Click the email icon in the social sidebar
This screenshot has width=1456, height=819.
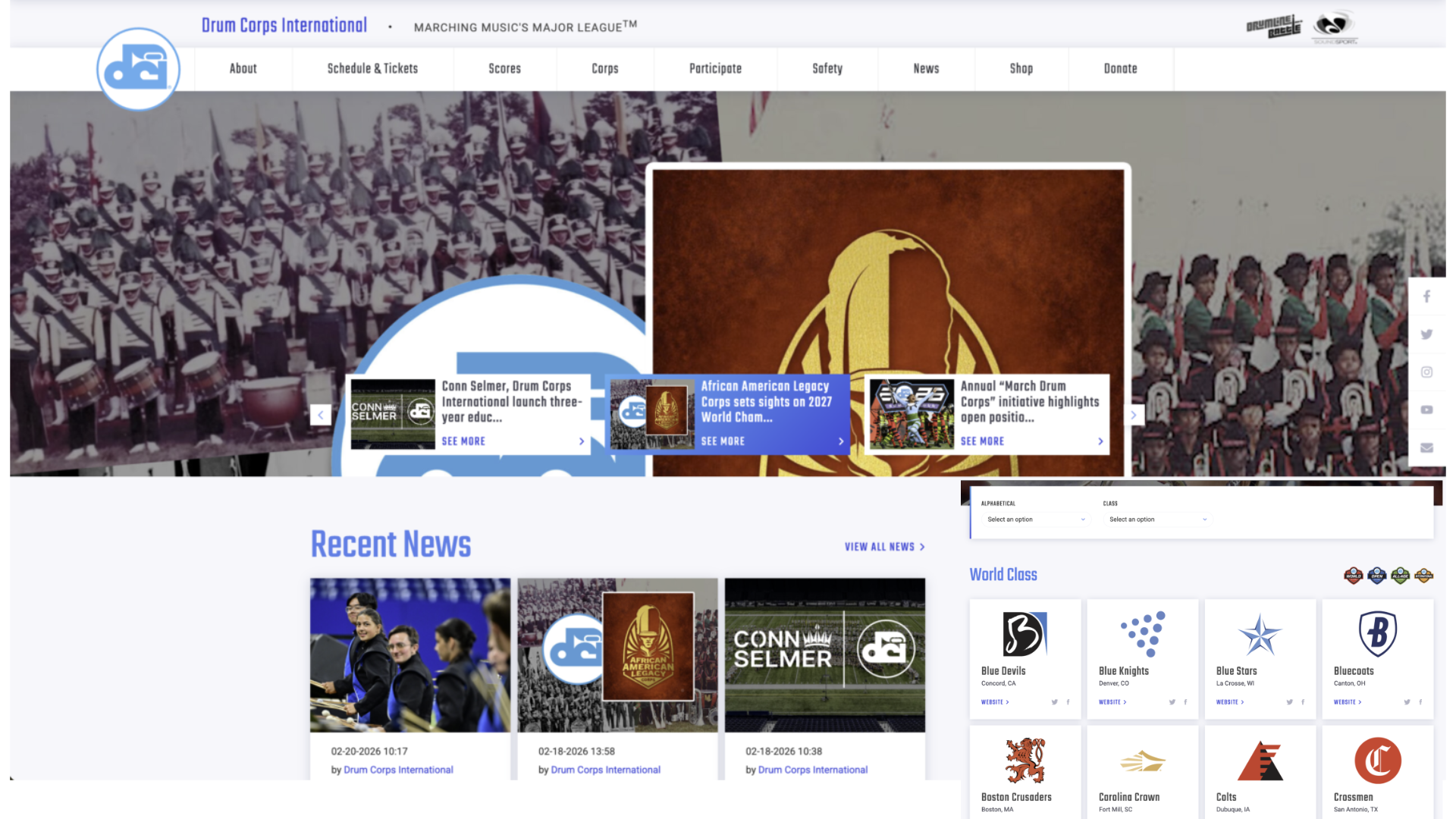tap(1426, 447)
